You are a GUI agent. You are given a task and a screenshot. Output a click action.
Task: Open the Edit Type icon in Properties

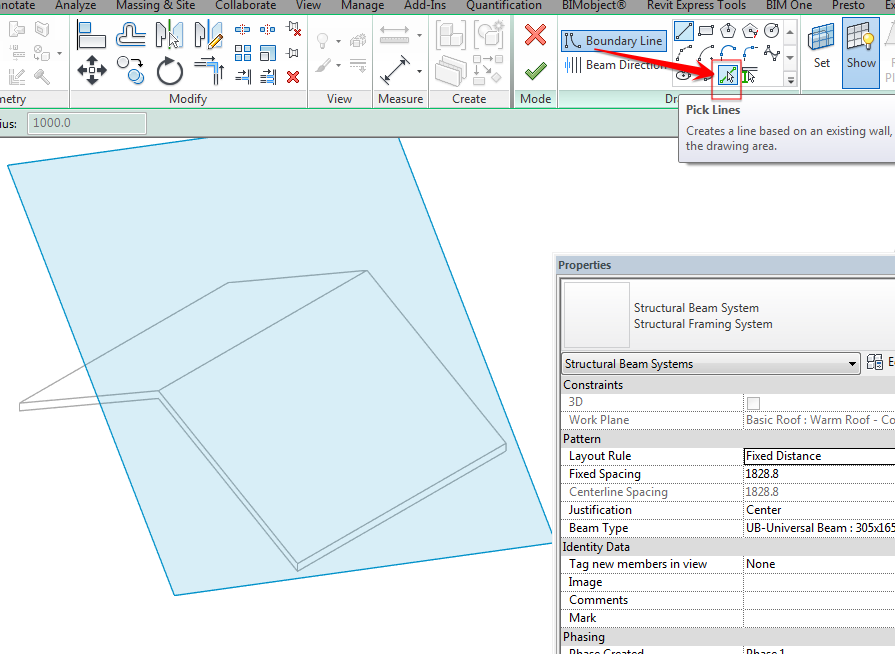(874, 362)
